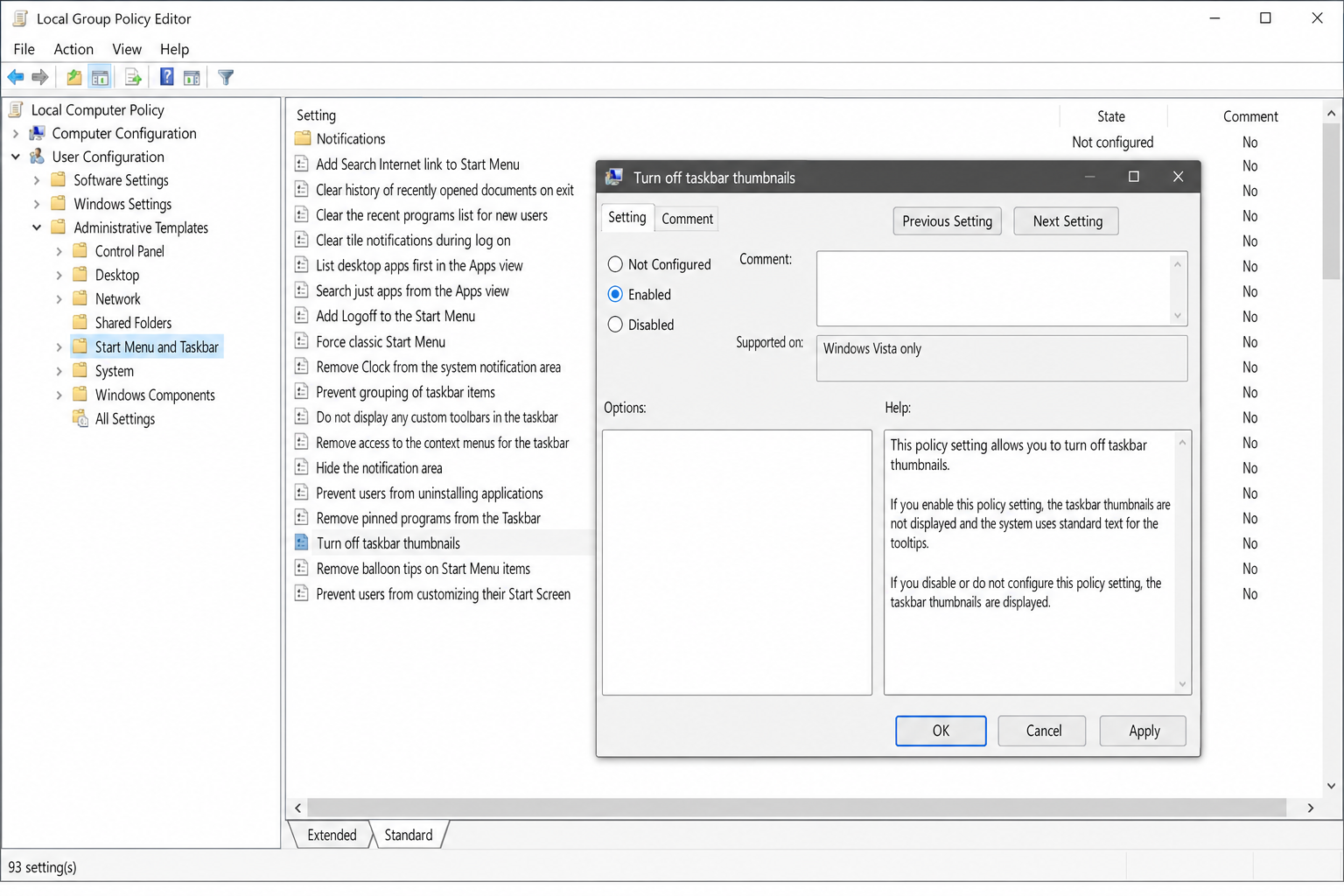Click the All Settings folder icon

tap(80, 418)
